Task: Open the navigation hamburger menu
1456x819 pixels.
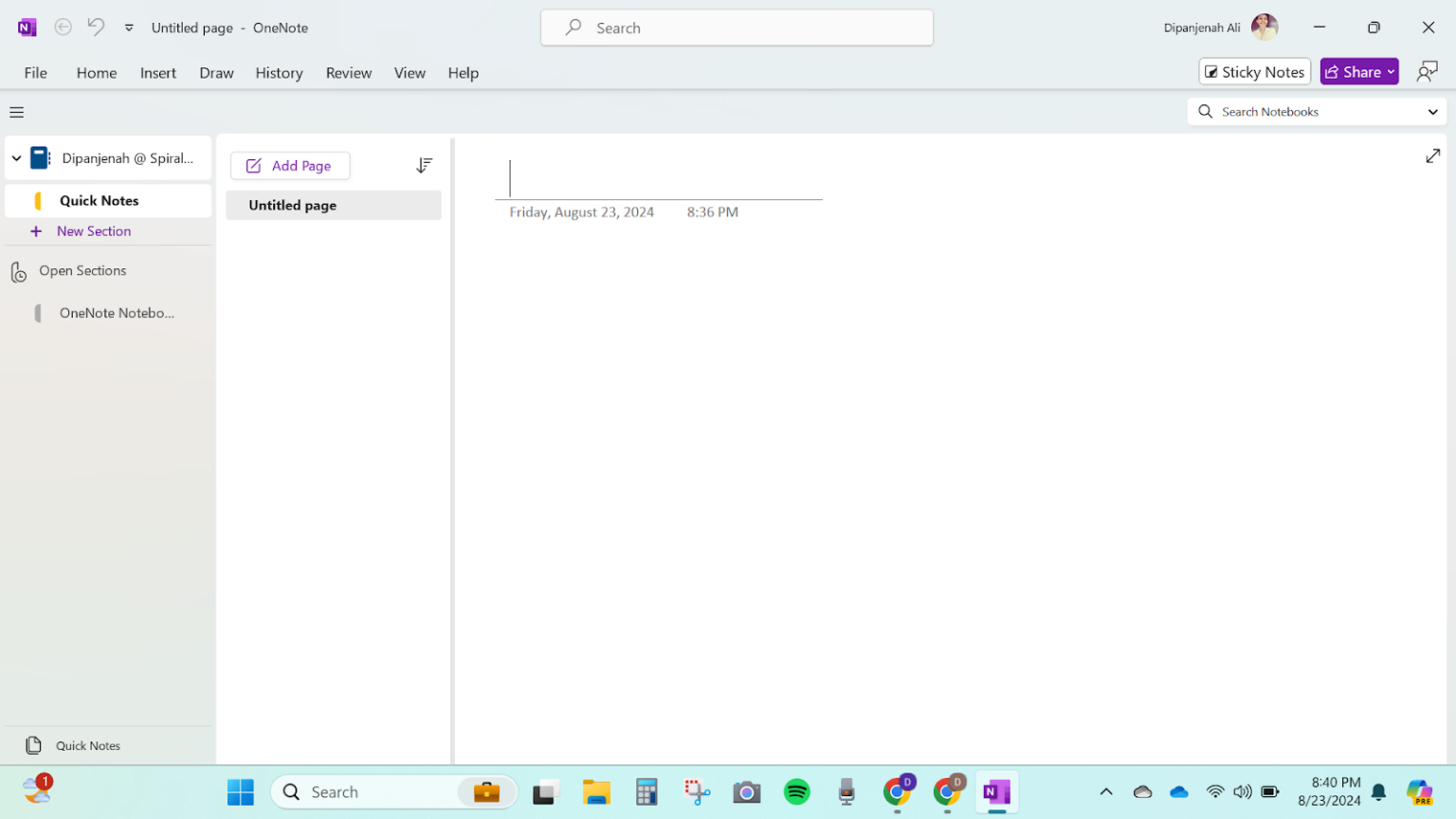Action: 15,112
